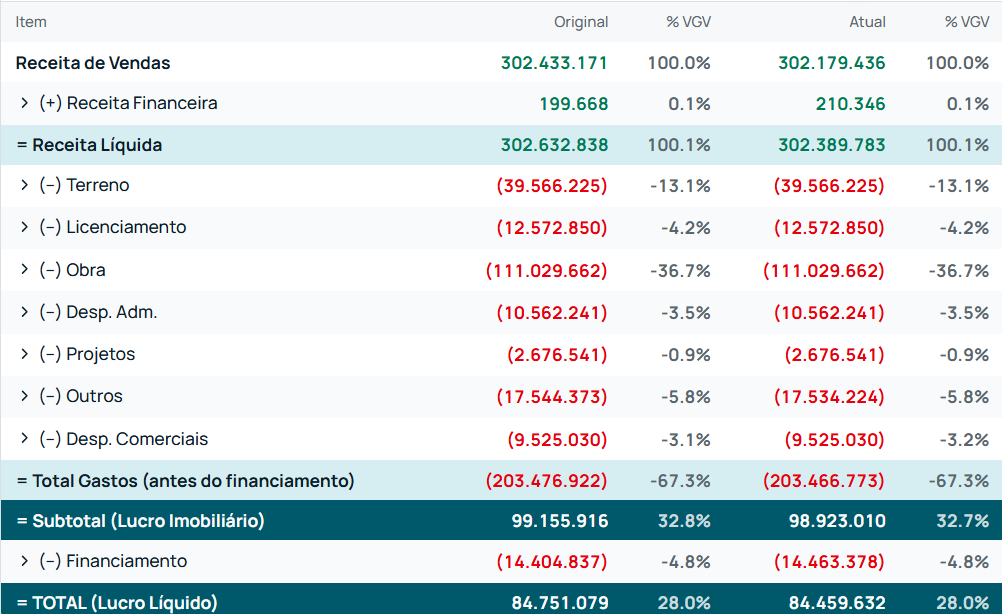The image size is (1002, 614).
Task: Click the Item column header
Action: coord(31,22)
